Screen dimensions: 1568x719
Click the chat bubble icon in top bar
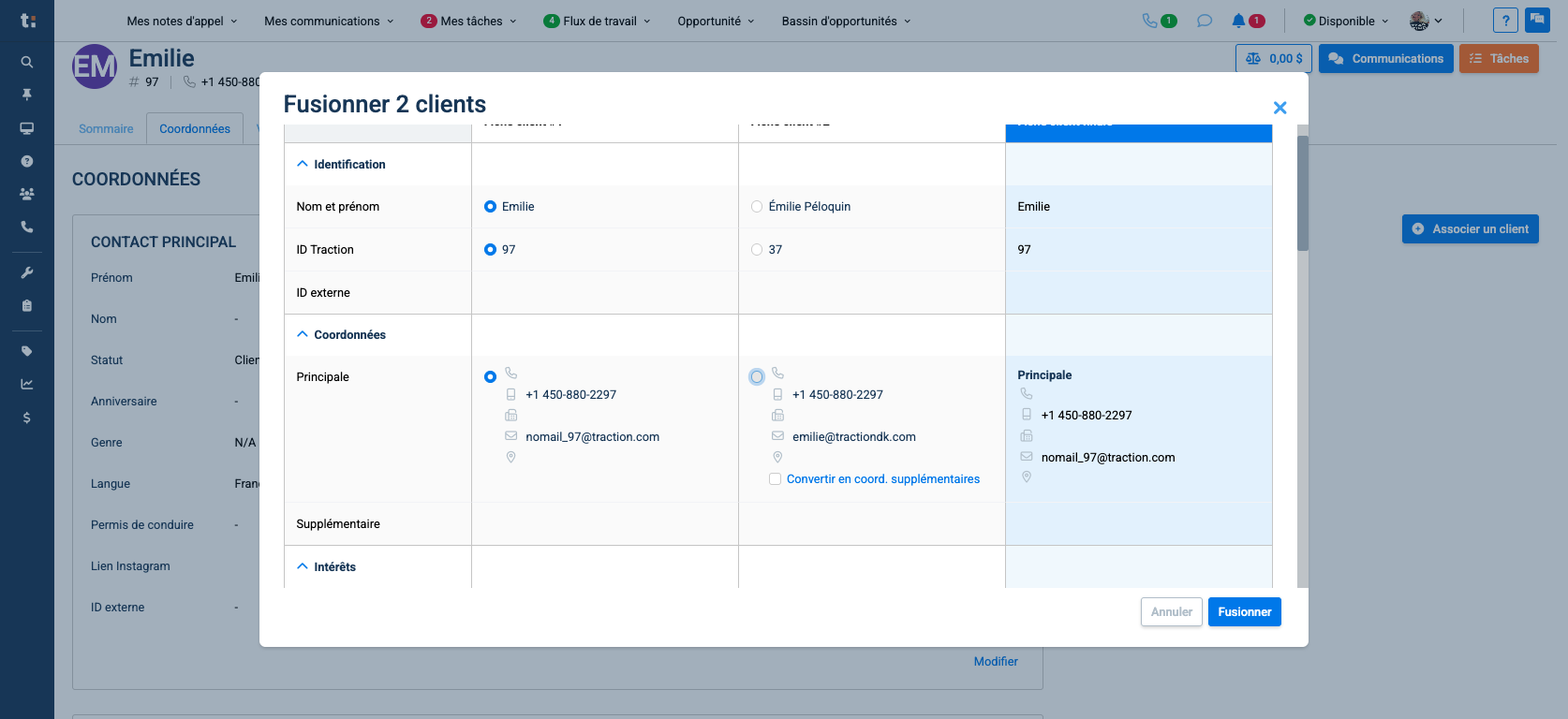pos(1205,21)
